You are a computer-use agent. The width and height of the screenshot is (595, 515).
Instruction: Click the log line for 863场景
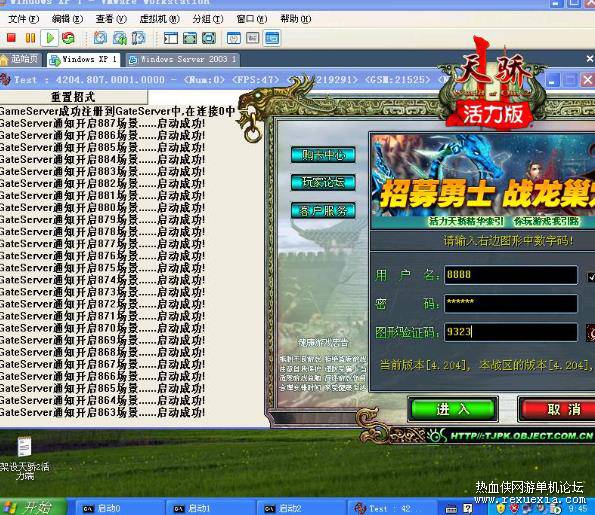point(102,413)
